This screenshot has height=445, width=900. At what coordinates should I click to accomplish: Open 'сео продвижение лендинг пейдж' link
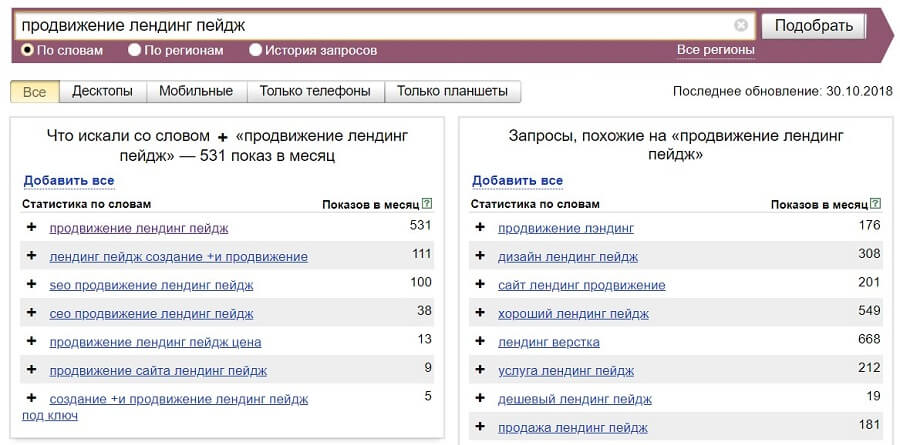coord(151,314)
